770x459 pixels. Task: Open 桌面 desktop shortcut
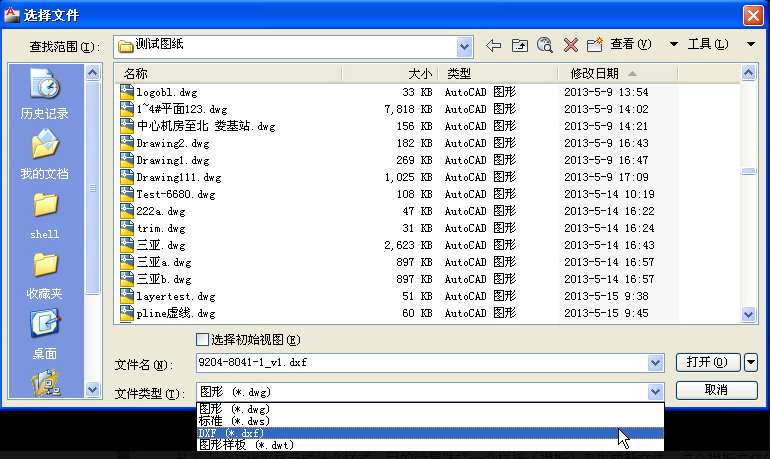pyautogui.click(x=45, y=334)
